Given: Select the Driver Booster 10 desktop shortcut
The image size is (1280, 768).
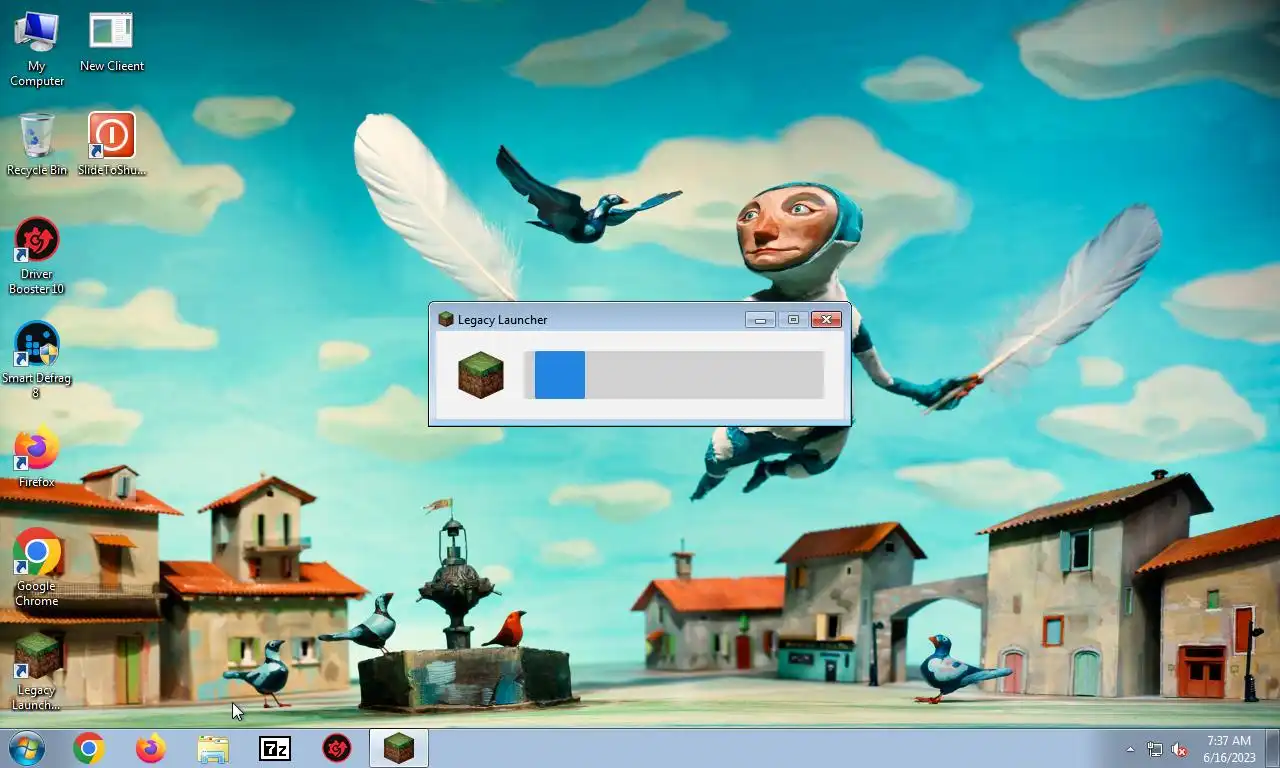Looking at the screenshot, I should coord(37,257).
